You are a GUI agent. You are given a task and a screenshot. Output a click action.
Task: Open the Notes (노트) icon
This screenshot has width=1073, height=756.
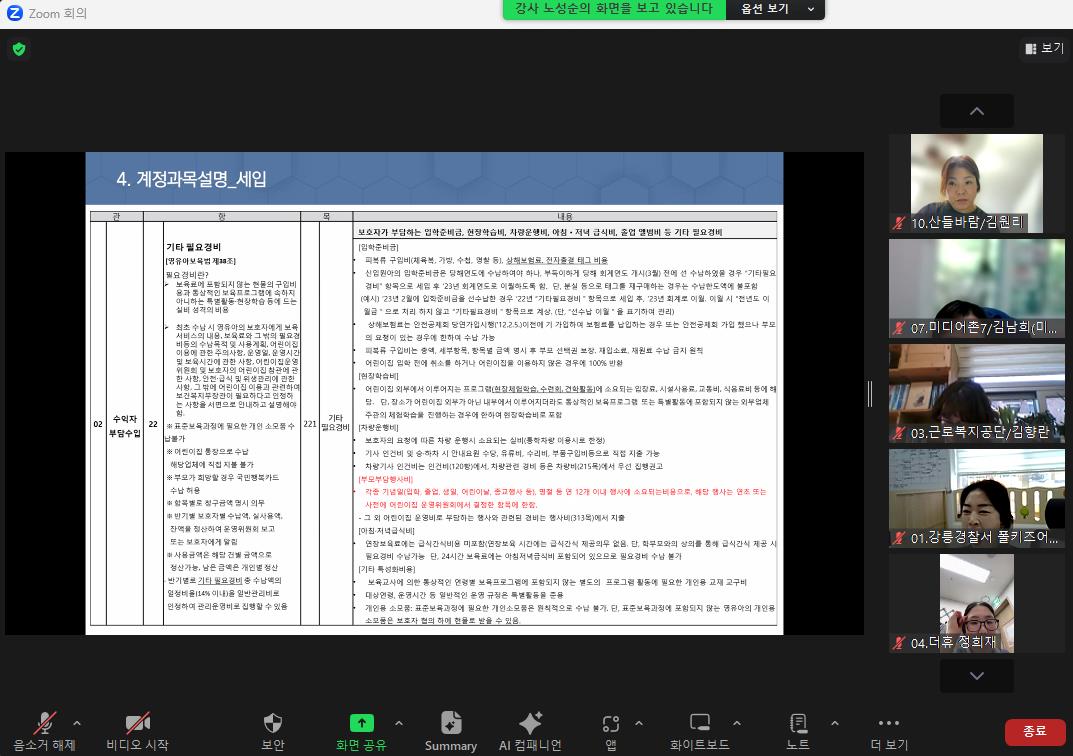coord(798,723)
